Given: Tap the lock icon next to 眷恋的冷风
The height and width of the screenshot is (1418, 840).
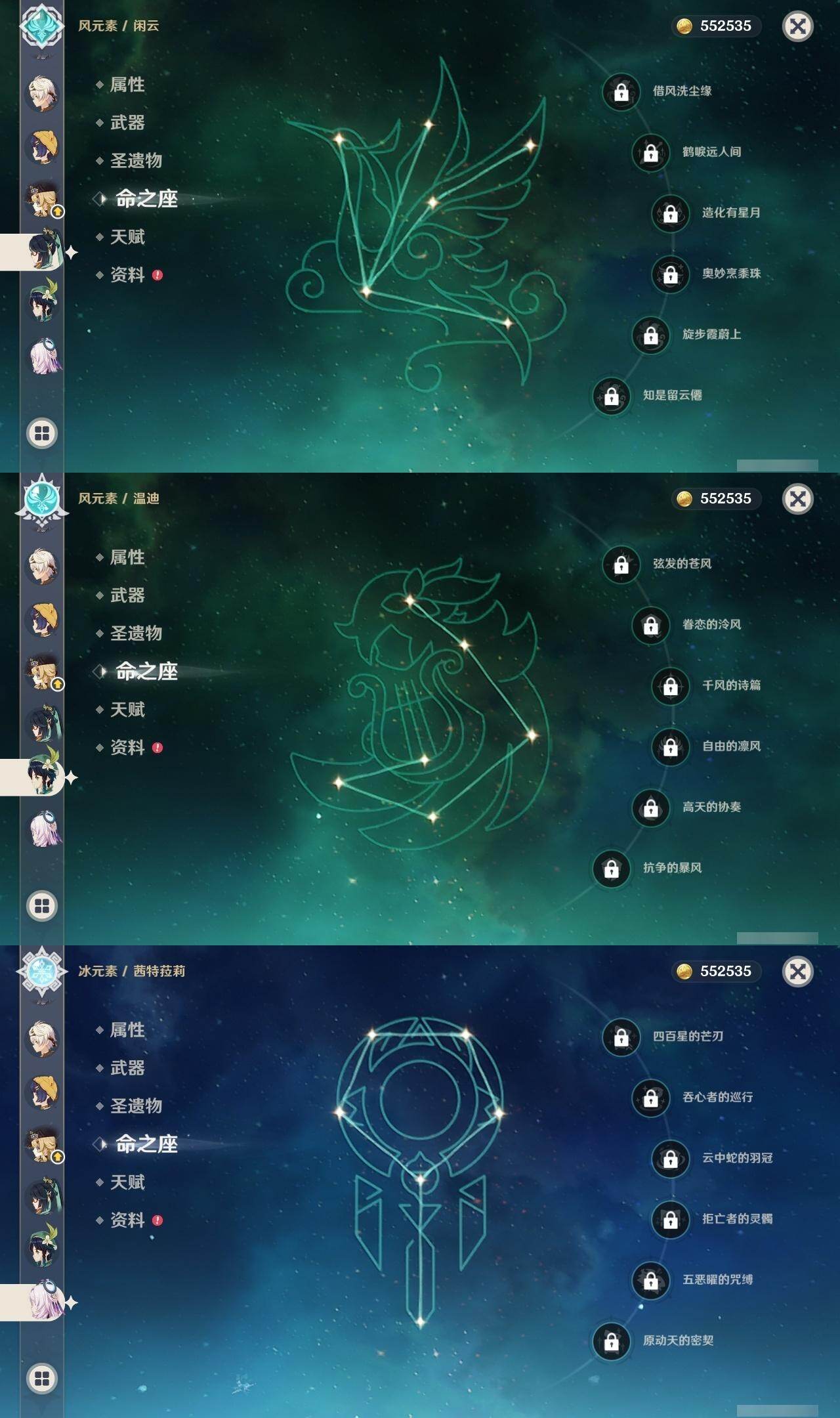Looking at the screenshot, I should click(650, 625).
